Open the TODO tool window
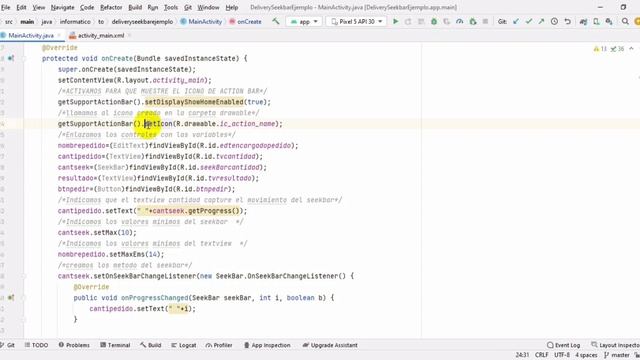This screenshot has width=640, height=360. tap(36, 345)
